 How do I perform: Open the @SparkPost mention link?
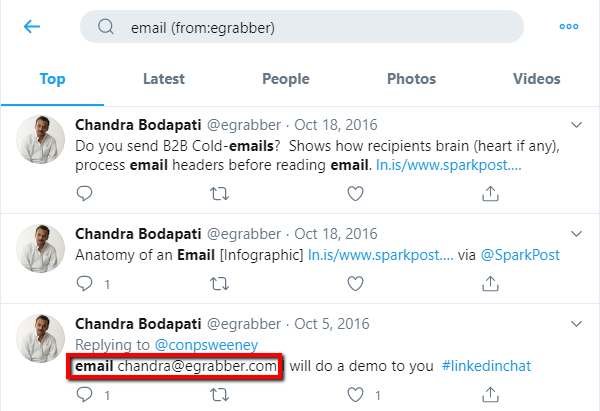click(x=520, y=255)
